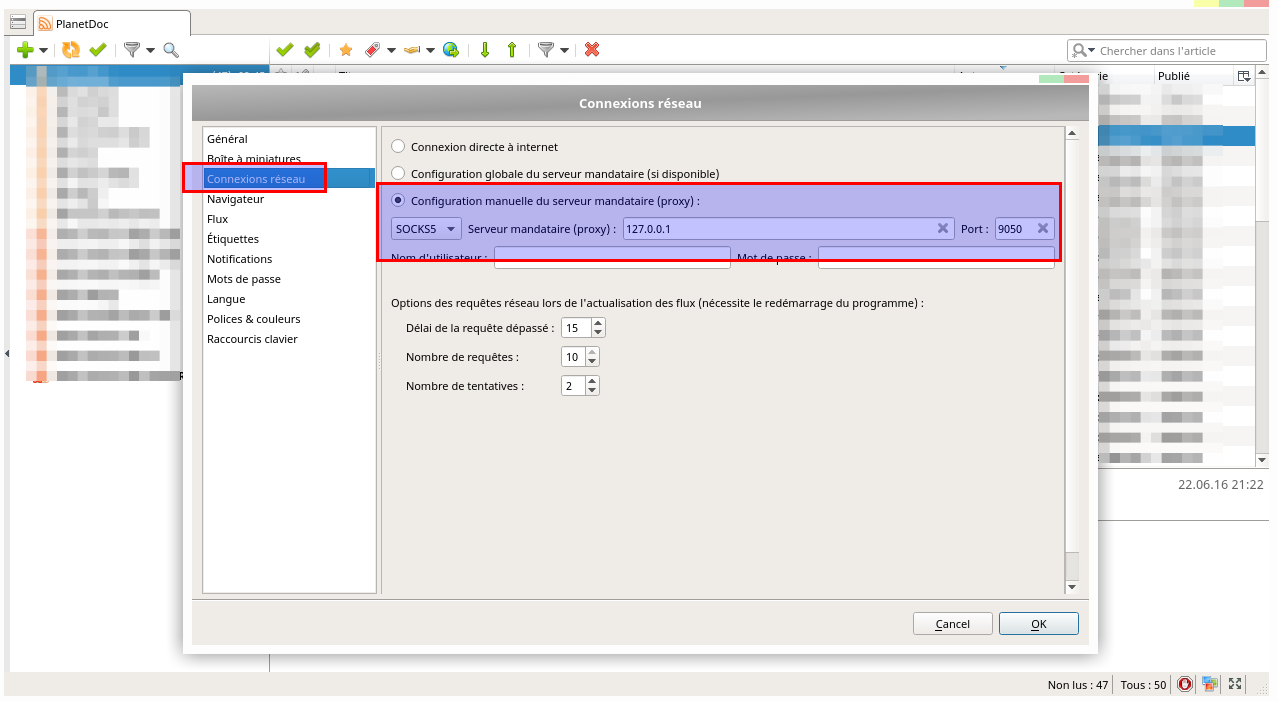
Task: Clear the proxy server field with its X
Action: click(942, 229)
